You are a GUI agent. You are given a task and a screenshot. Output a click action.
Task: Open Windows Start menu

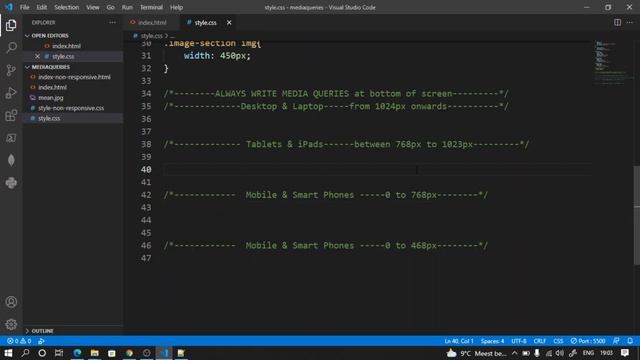point(8,353)
